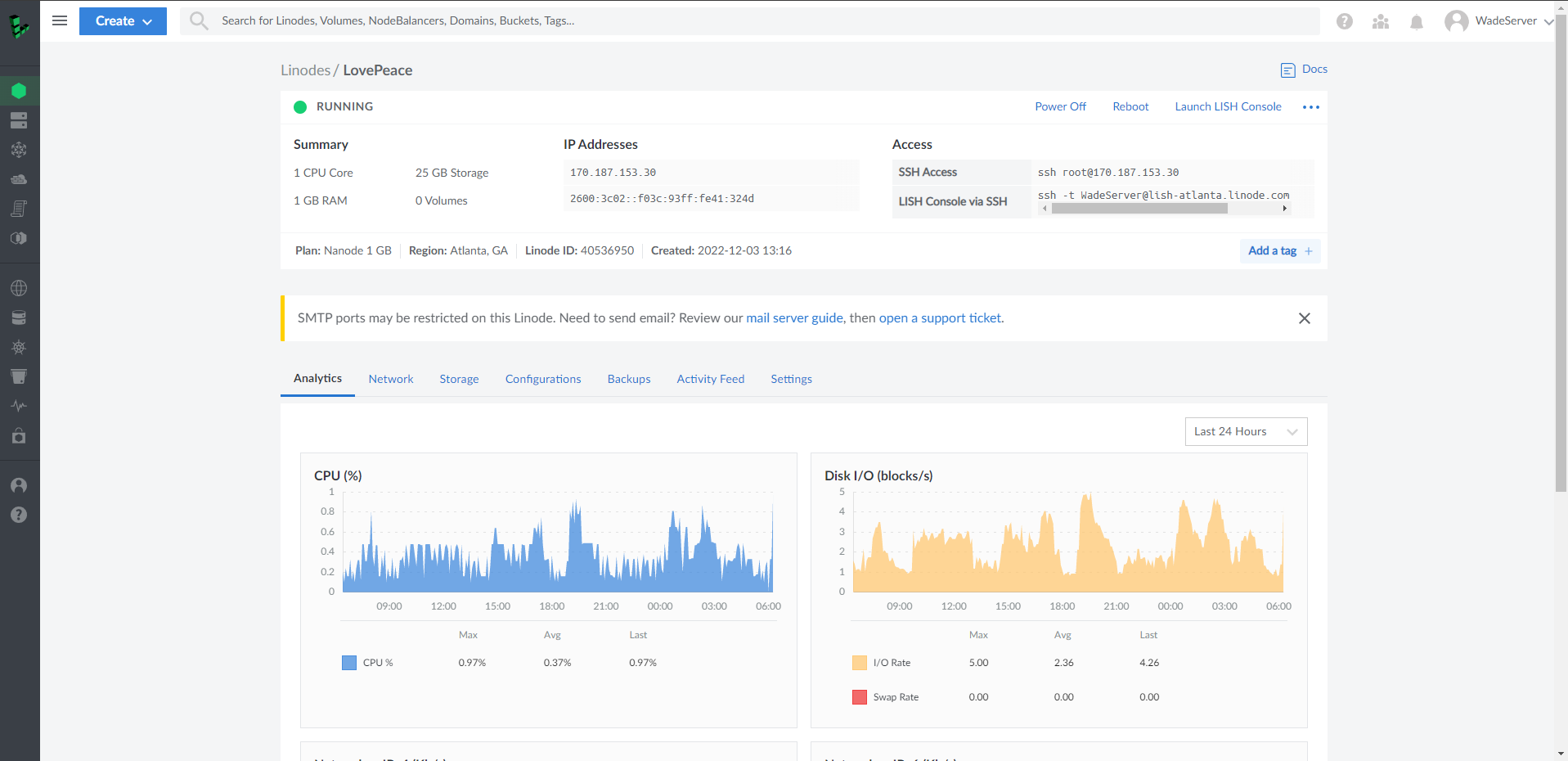
Task: Click LISH SSH command horizontal scrollbar
Action: [1139, 209]
